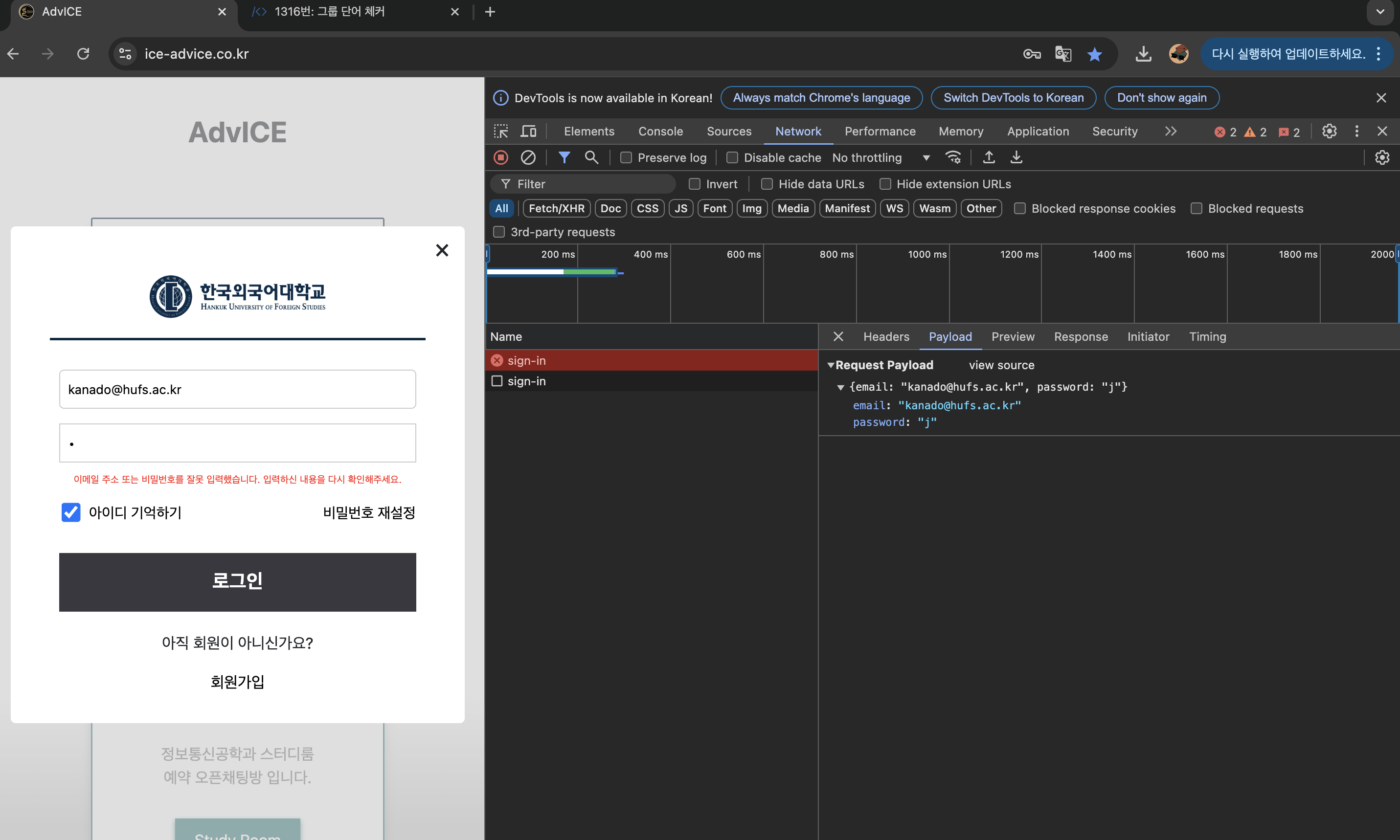1400x840 pixels.
Task: Toggle the device toolbar icon
Action: [528, 132]
